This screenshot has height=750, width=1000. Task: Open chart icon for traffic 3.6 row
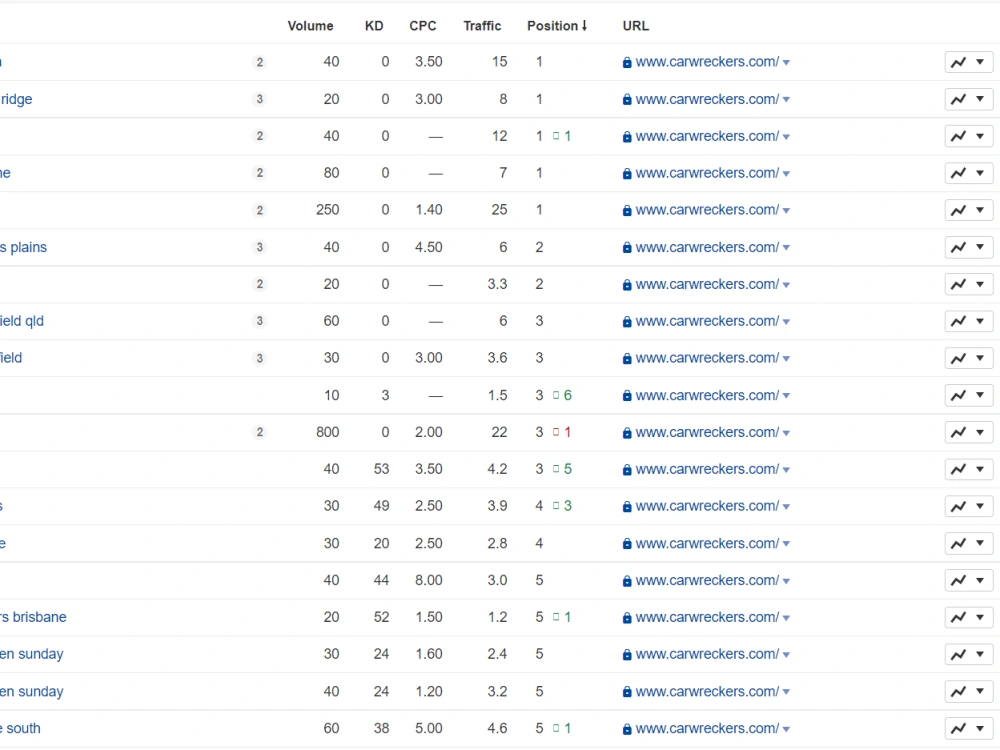click(958, 358)
